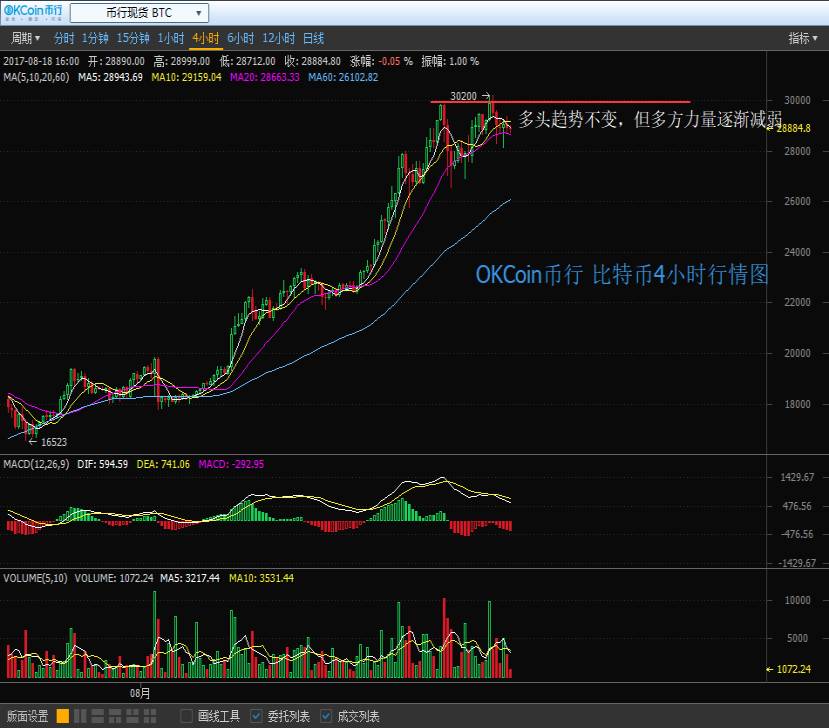The width and height of the screenshot is (829, 728).
Task: Select the single-pane layout icon (orange)
Action: (x=62, y=716)
